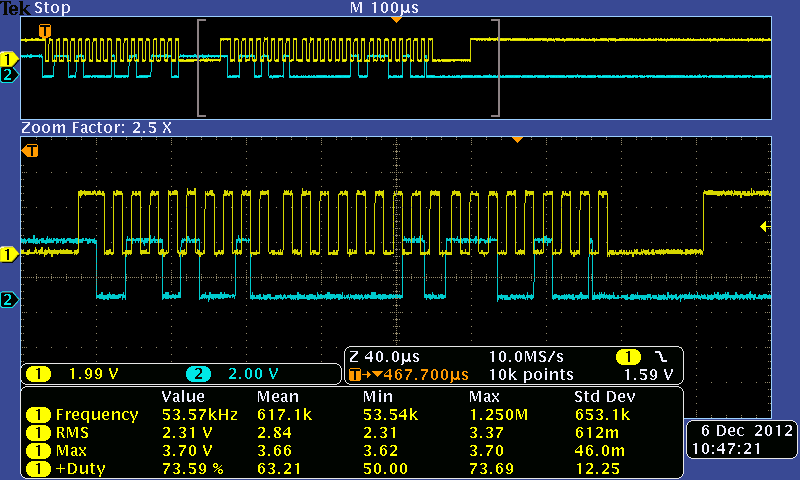Click the 12.25 duty standard deviation
The image size is (800, 480).
(x=597, y=469)
